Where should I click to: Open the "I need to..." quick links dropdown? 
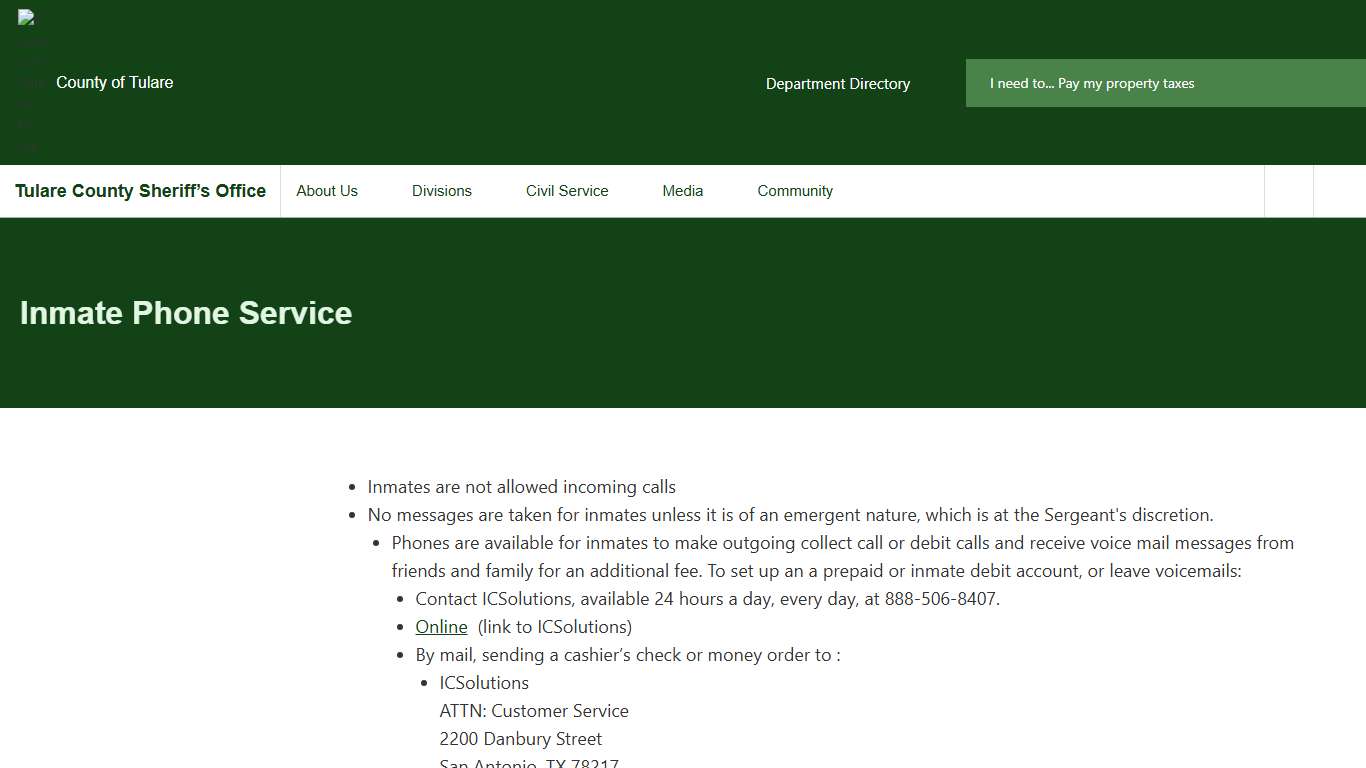[x=1090, y=83]
